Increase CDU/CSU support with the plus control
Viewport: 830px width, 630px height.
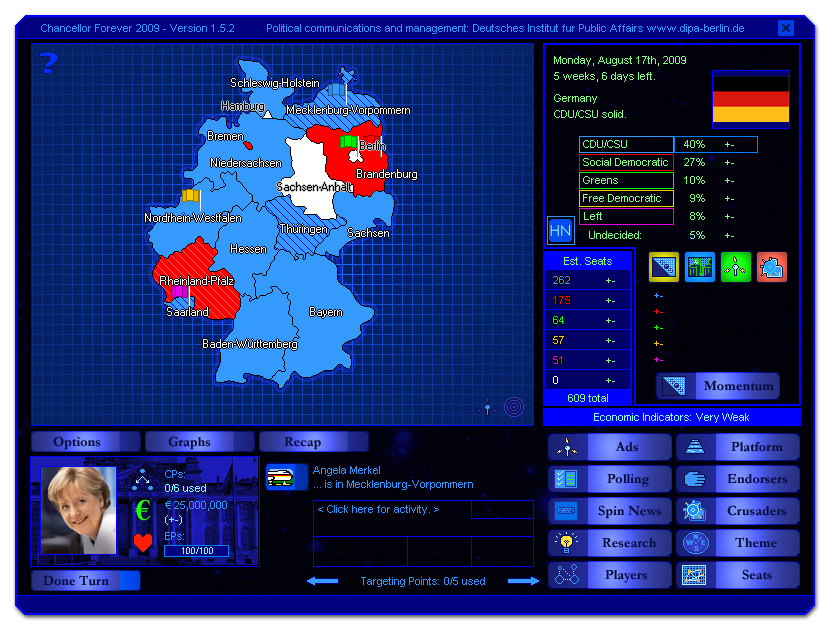726,144
